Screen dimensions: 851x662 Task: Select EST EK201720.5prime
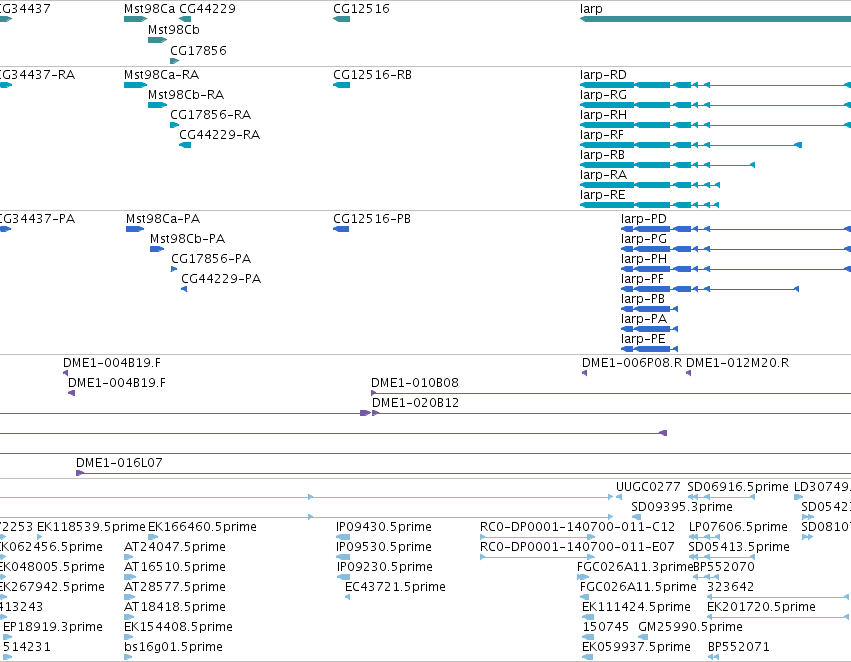click(778, 617)
